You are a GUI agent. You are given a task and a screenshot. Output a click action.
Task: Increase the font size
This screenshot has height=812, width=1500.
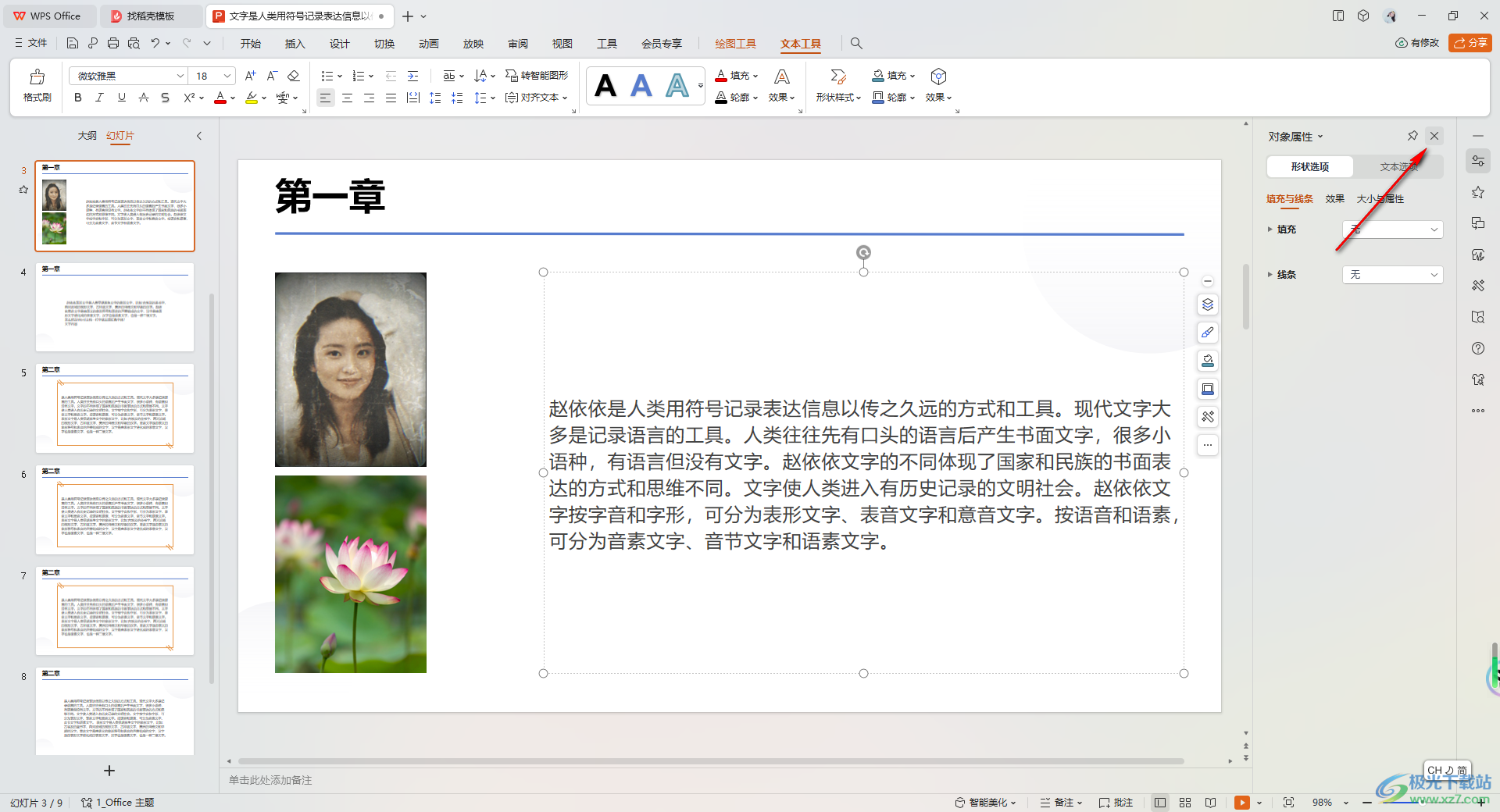pyautogui.click(x=250, y=76)
